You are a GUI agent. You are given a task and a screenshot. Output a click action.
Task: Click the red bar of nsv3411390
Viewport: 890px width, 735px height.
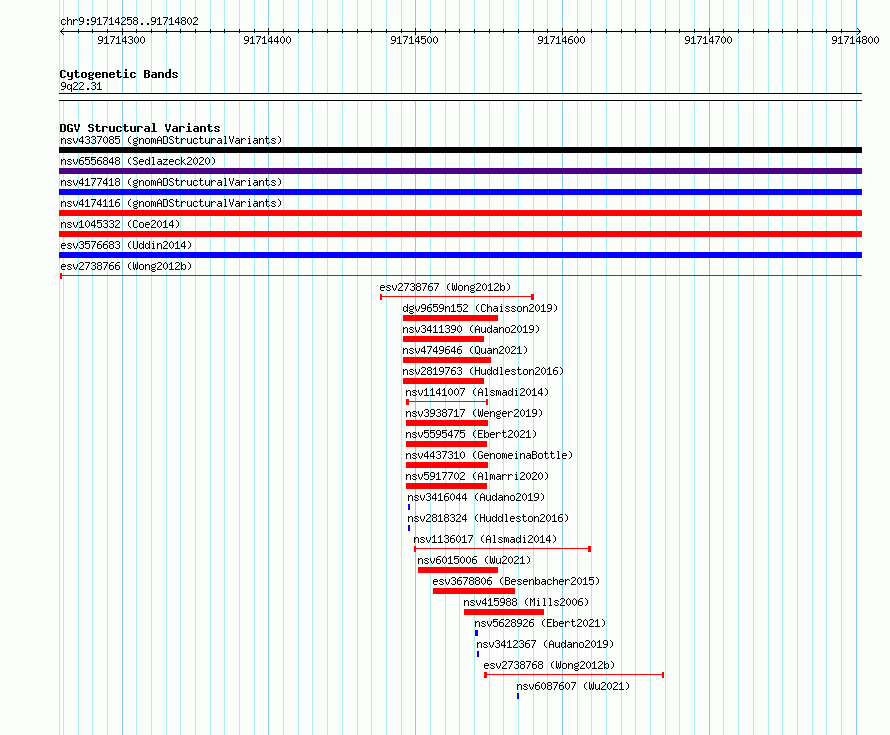[443, 339]
